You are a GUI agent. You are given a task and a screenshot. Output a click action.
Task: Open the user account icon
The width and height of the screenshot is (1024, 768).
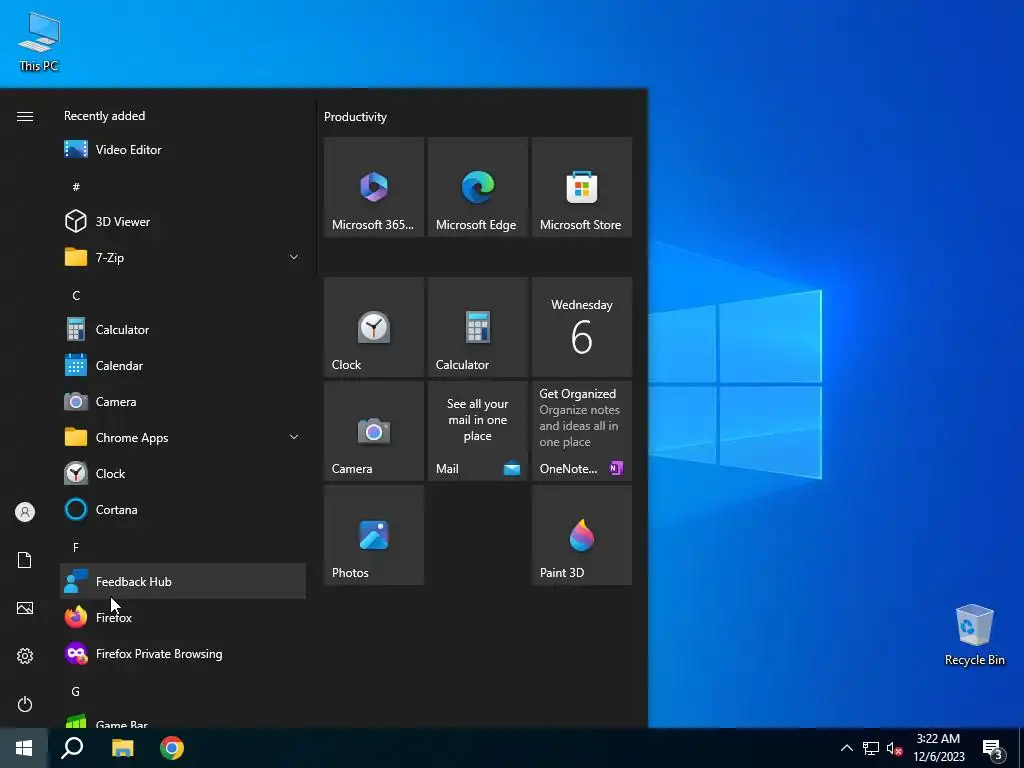(25, 512)
